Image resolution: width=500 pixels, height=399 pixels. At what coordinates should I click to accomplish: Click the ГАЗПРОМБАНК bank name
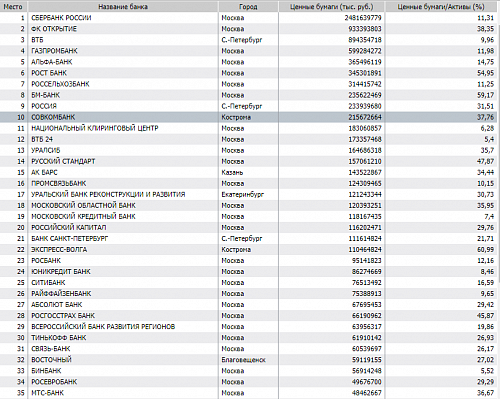click(54, 51)
